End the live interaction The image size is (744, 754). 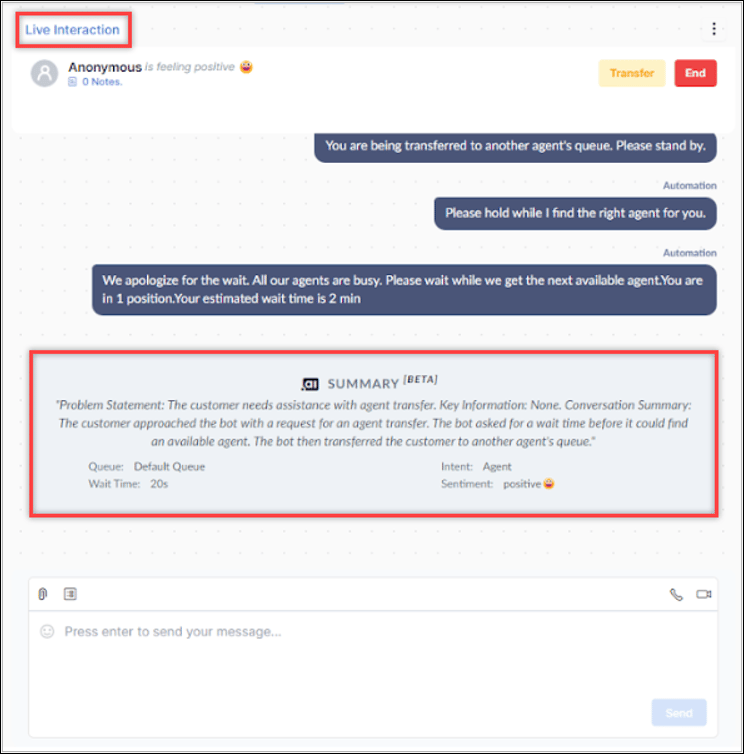click(695, 73)
